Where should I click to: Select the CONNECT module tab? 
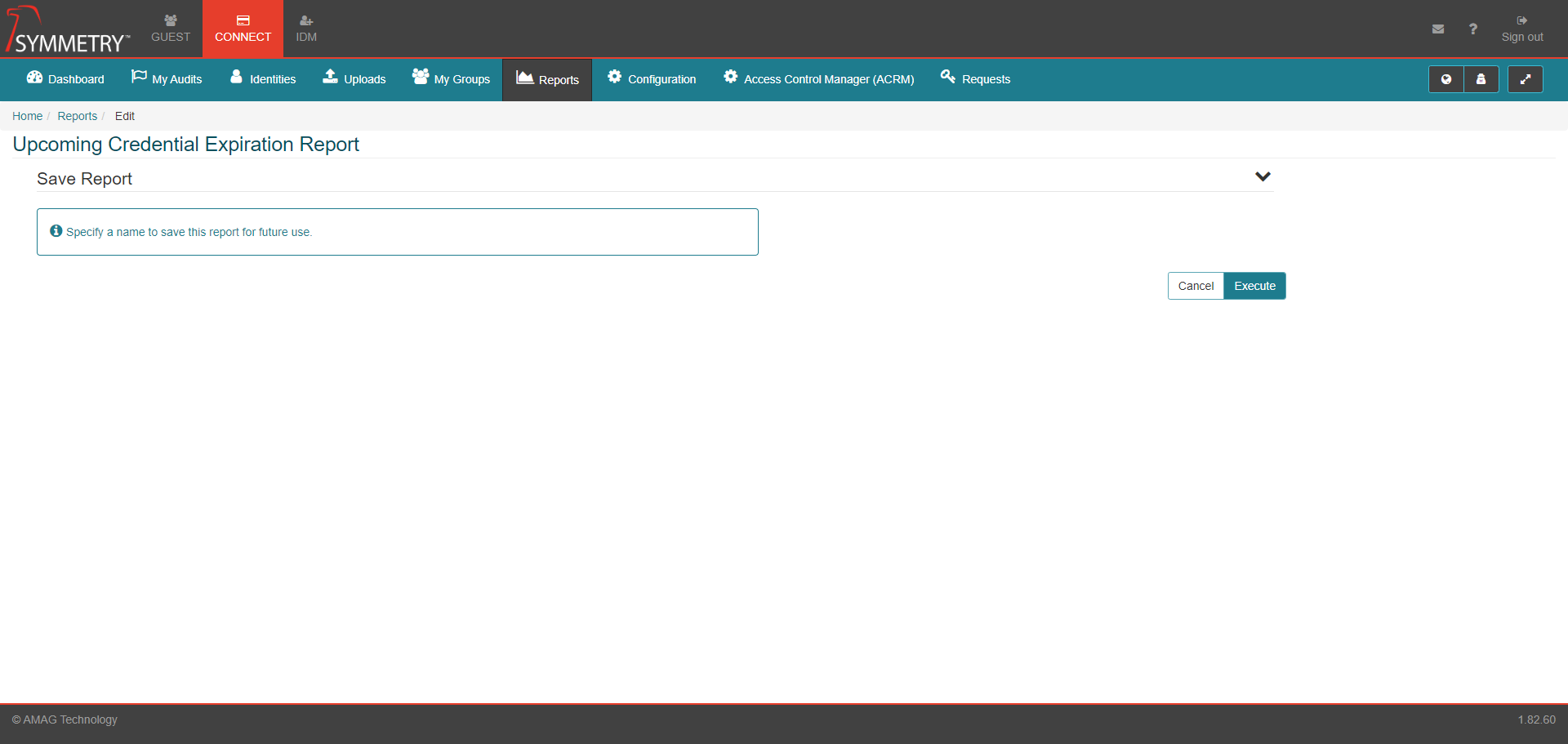[x=243, y=29]
